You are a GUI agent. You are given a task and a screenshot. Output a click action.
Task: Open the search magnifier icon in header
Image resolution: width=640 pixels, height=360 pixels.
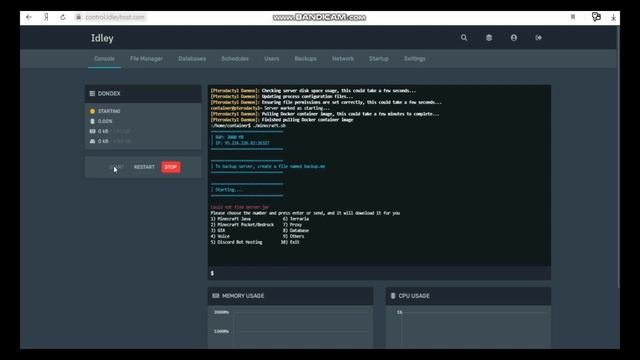coord(464,38)
